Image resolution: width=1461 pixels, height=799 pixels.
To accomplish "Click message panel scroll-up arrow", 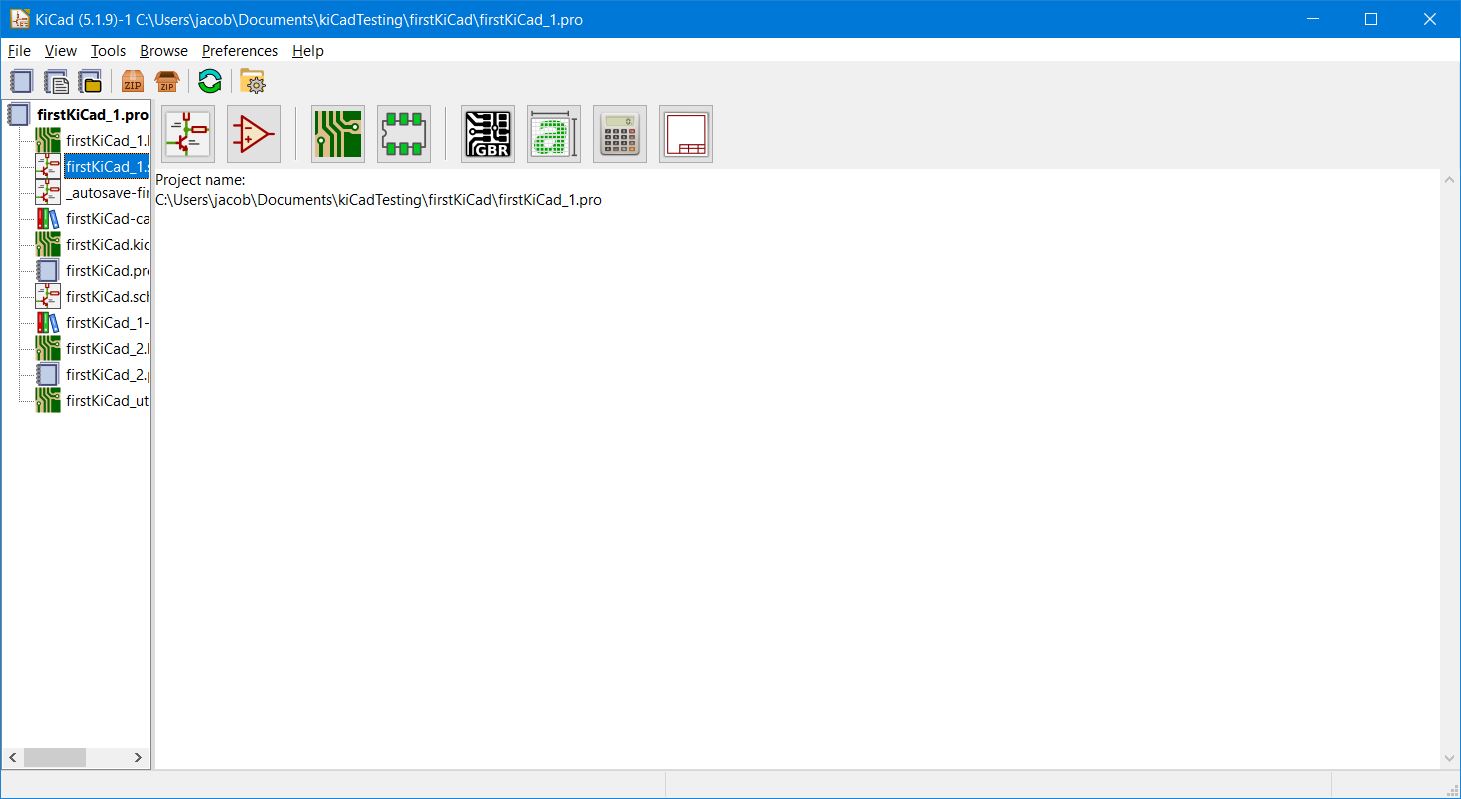I will click(1449, 179).
